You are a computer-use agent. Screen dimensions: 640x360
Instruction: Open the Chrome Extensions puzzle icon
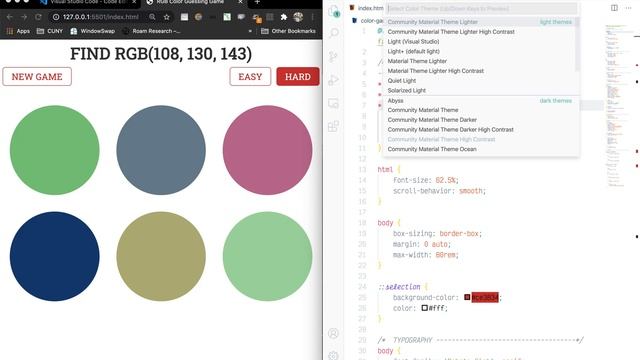(284, 17)
